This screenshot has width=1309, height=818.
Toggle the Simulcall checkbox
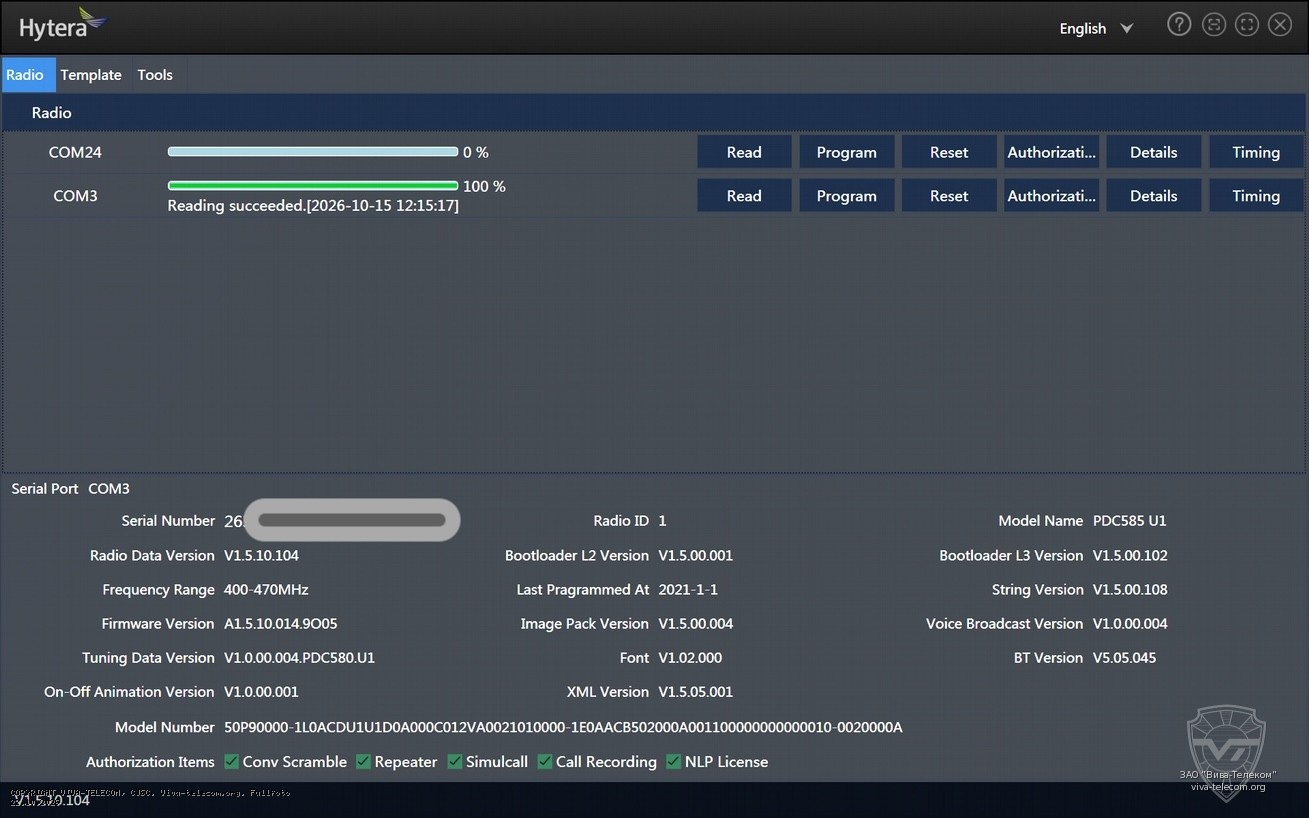(x=455, y=762)
